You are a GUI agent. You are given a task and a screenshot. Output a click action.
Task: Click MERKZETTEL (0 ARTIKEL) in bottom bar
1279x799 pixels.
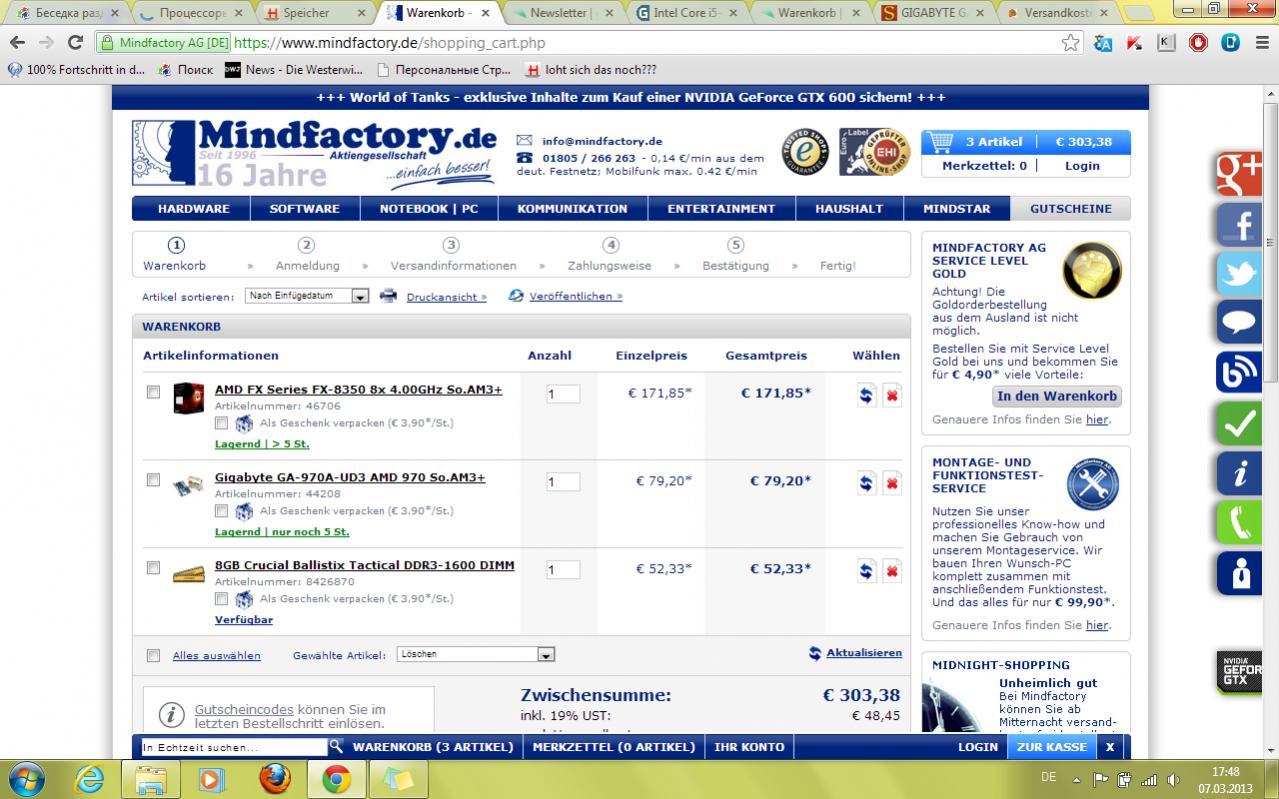[x=613, y=747]
